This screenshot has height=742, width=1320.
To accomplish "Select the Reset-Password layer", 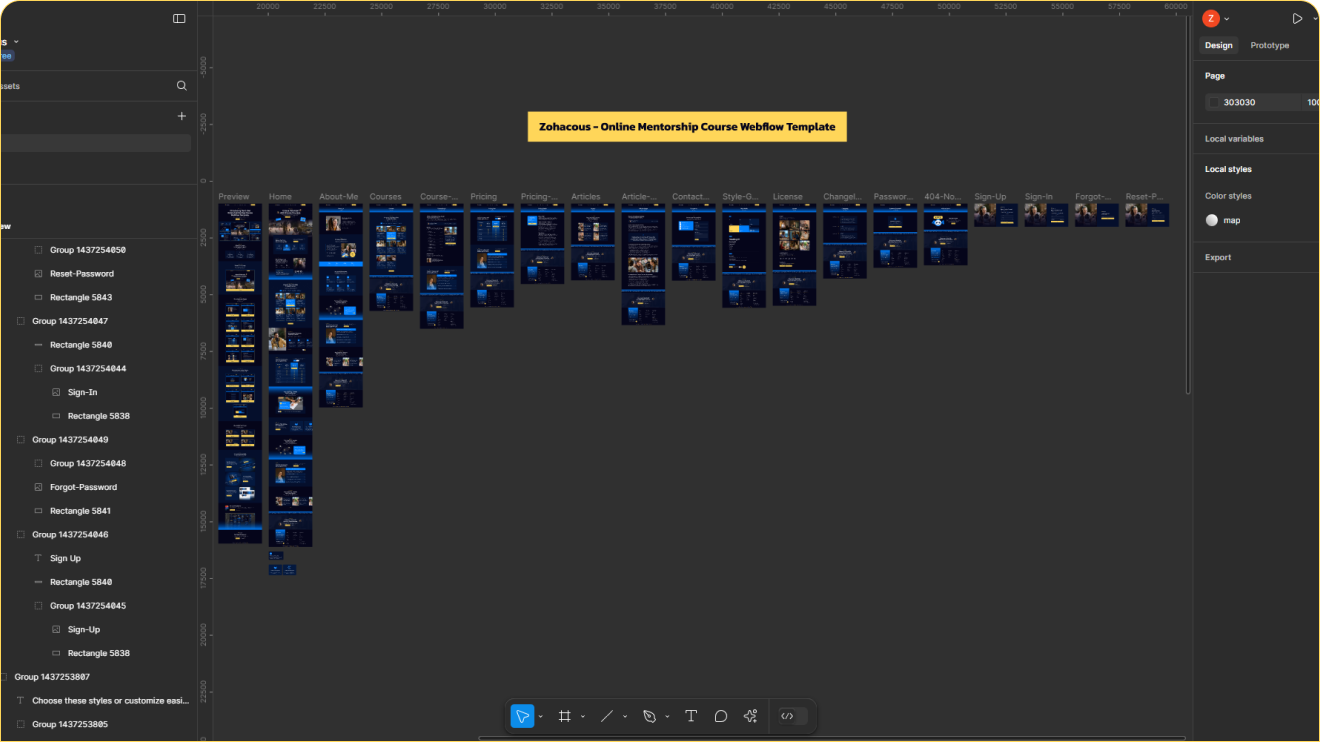I will click(82, 273).
